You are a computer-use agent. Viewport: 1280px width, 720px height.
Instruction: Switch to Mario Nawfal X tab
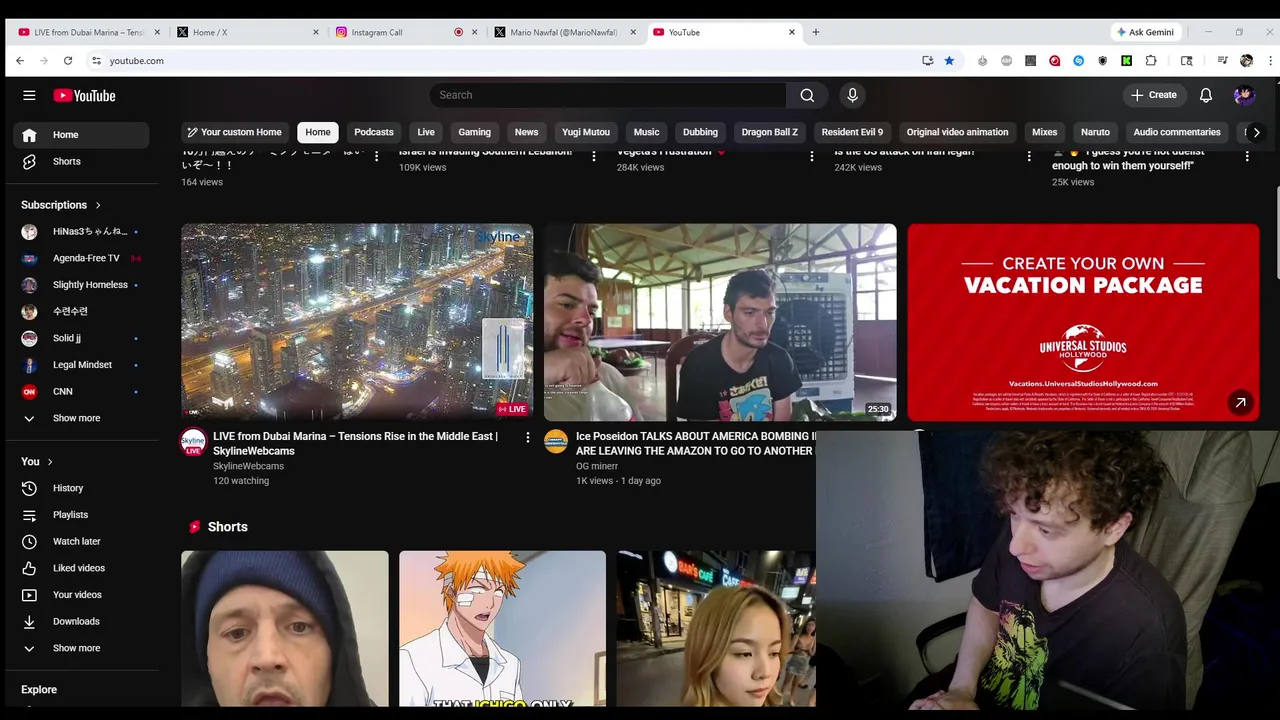565,32
